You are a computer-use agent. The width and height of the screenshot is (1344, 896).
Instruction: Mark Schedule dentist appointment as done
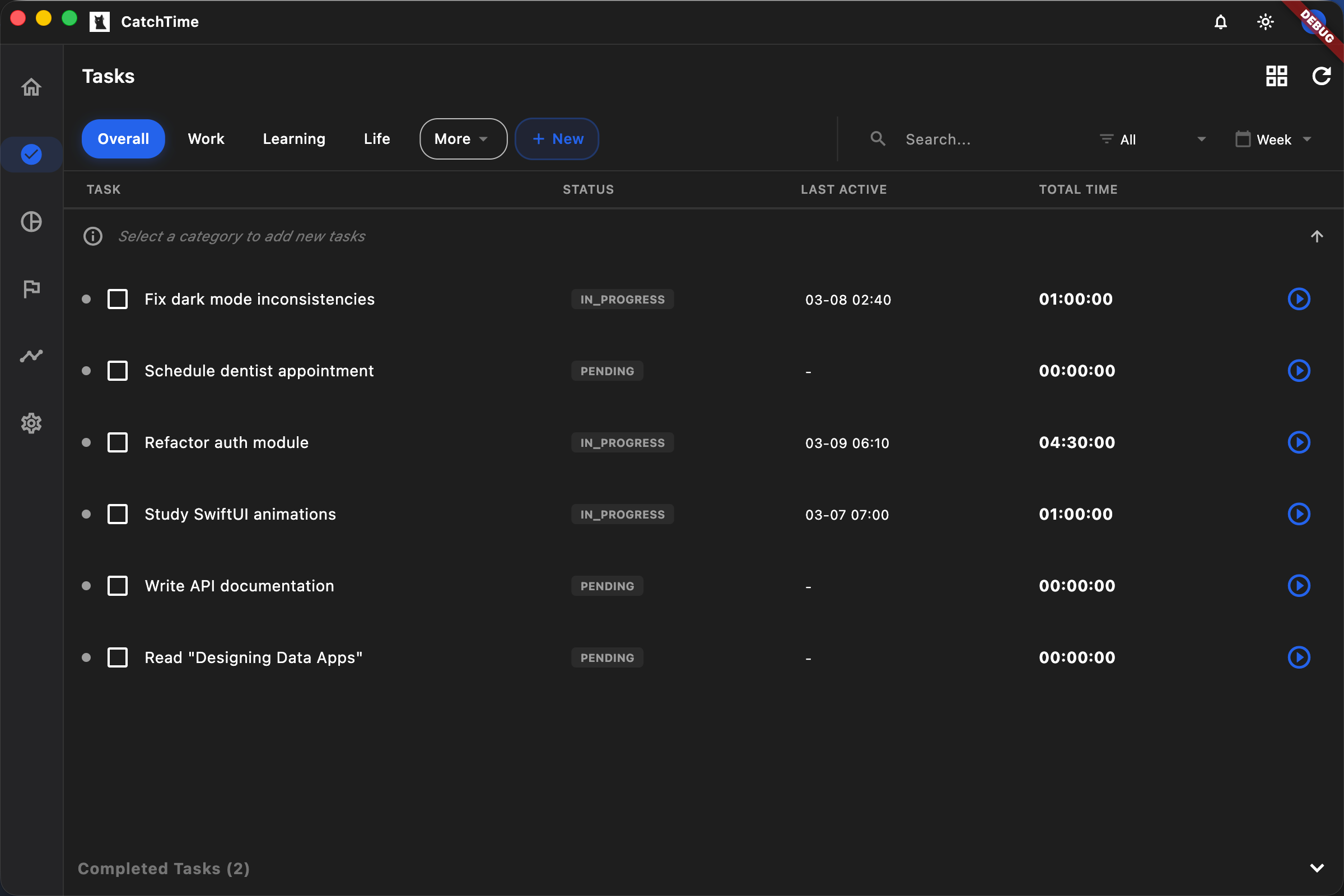118,370
